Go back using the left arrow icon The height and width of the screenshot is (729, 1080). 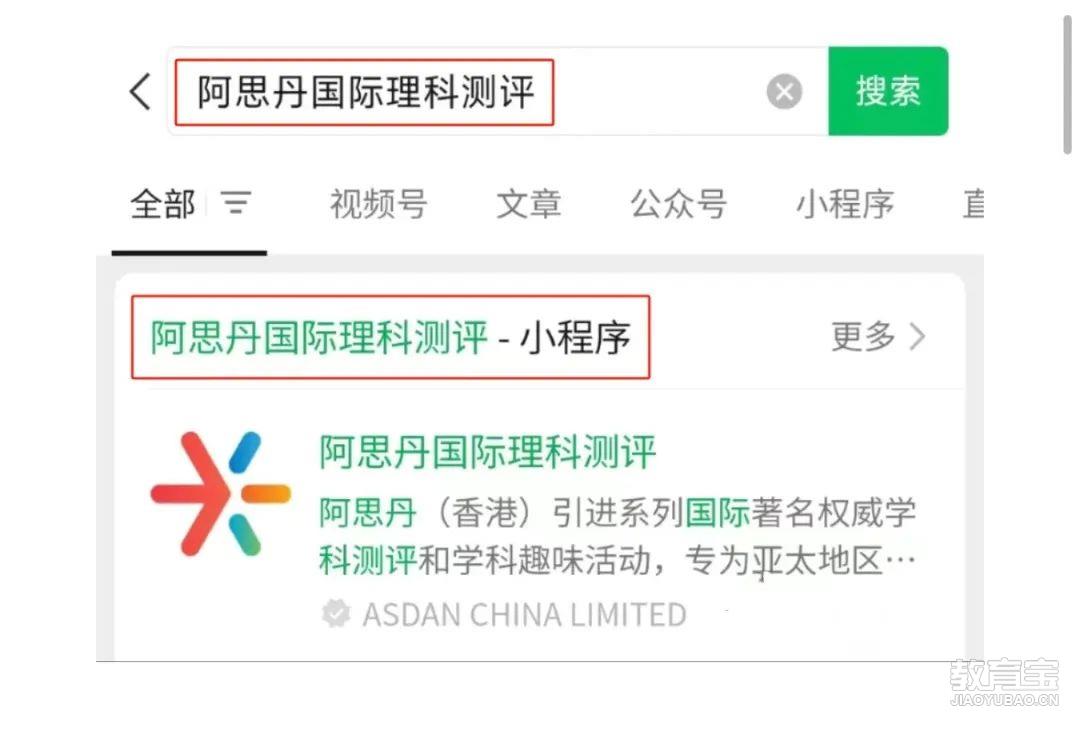141,92
